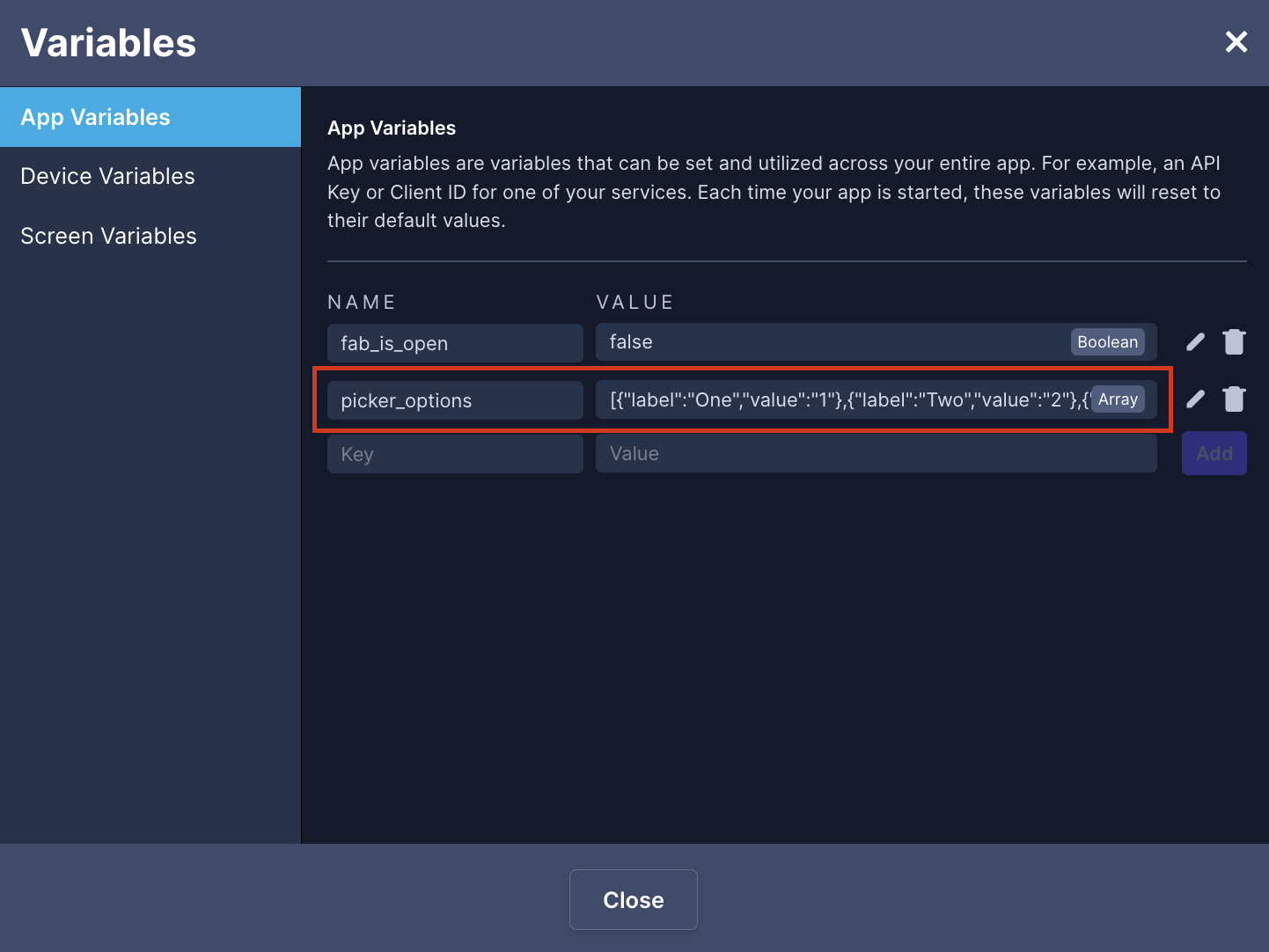Click the Close button at bottom
Viewport: 1269px width, 952px height.
coord(634,899)
